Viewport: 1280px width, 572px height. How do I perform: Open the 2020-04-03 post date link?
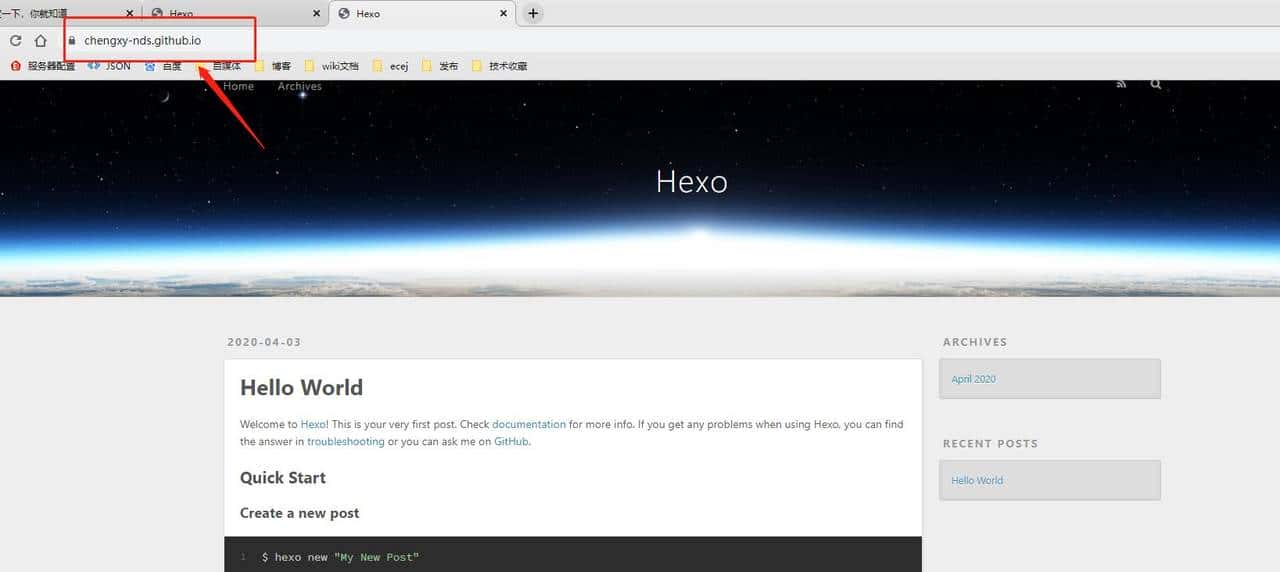click(x=264, y=342)
